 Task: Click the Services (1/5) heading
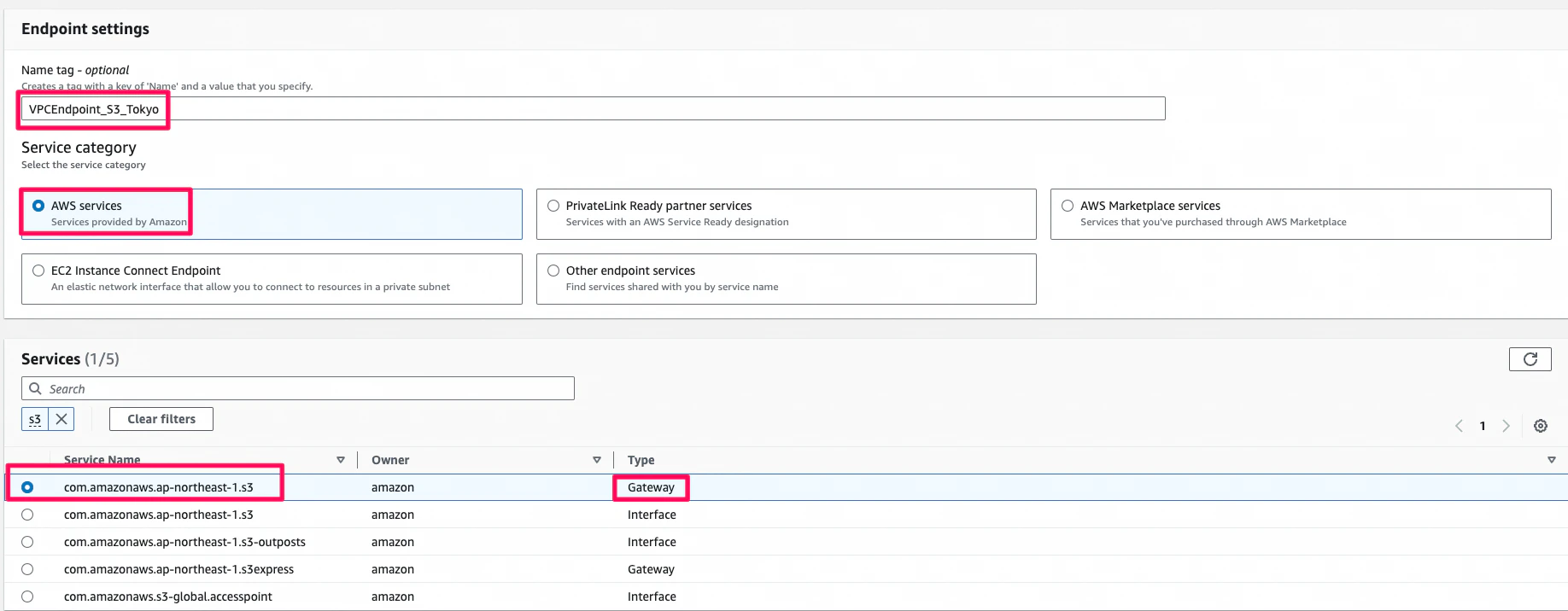[x=70, y=359]
